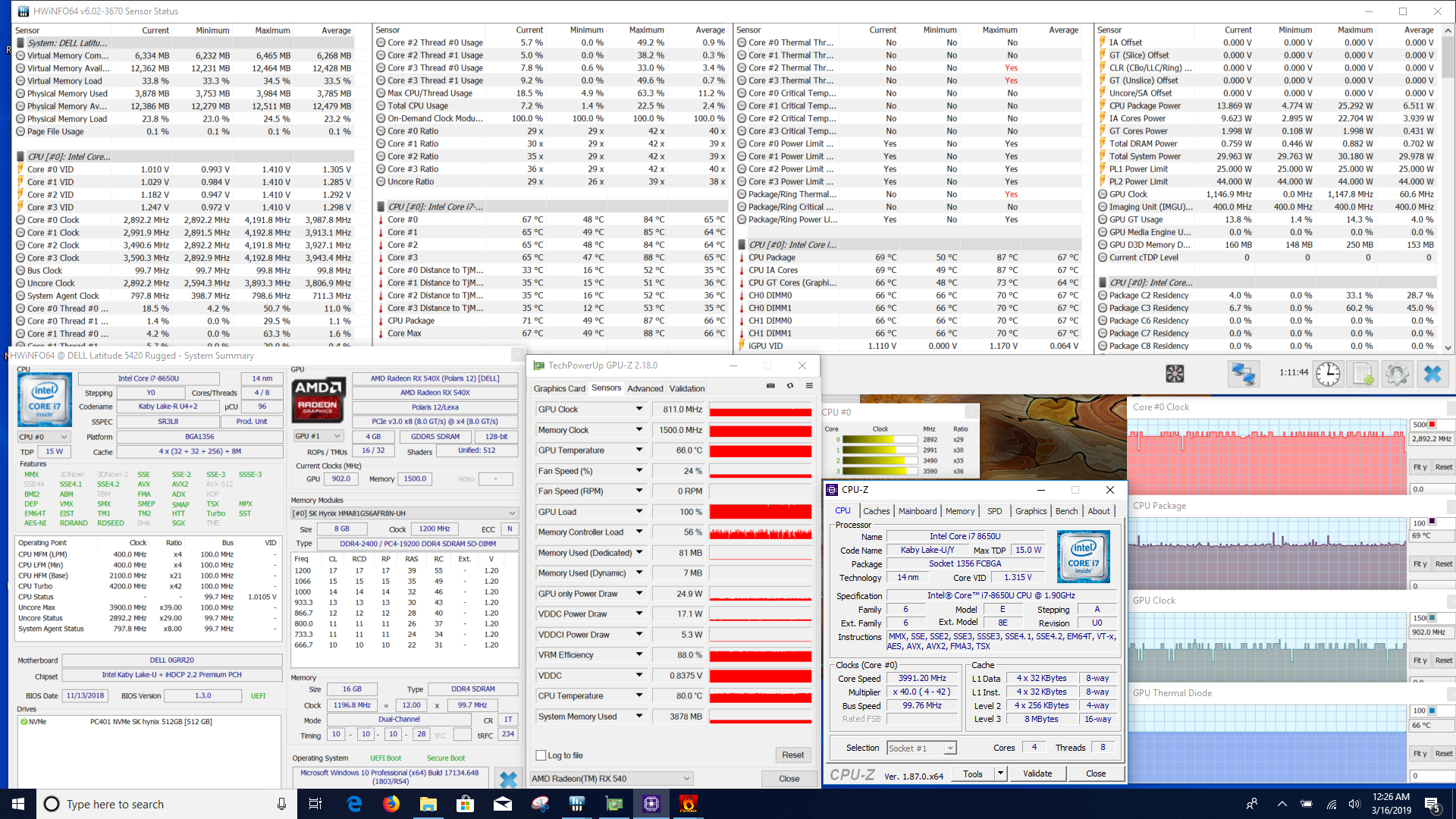Click the GPU-Z Reset button

point(792,755)
